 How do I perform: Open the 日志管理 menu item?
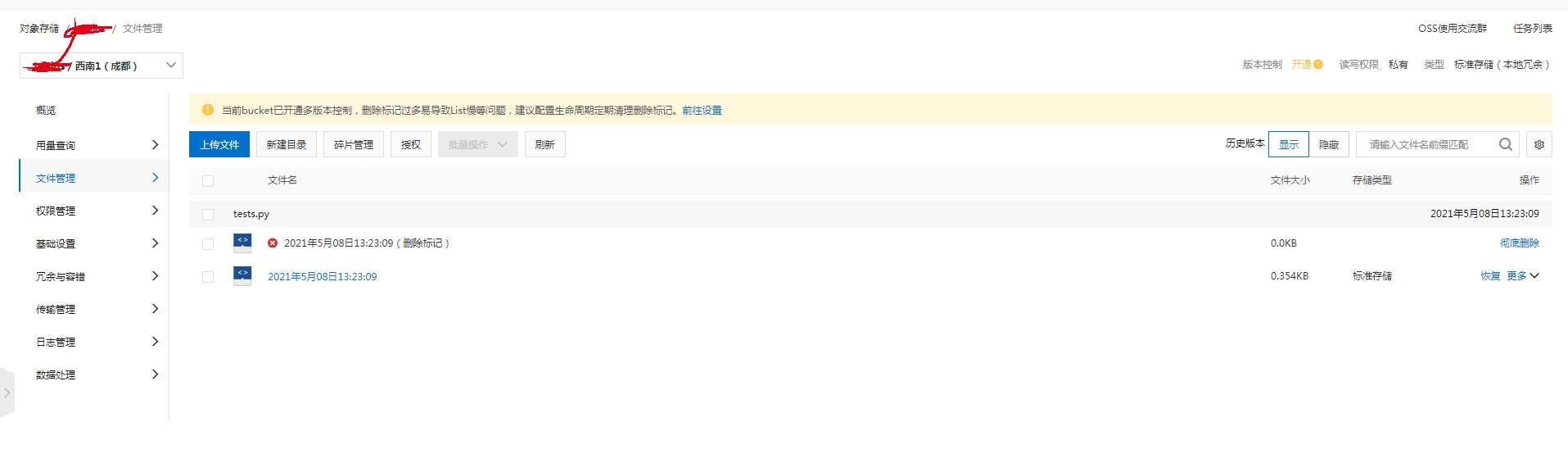coord(56,342)
